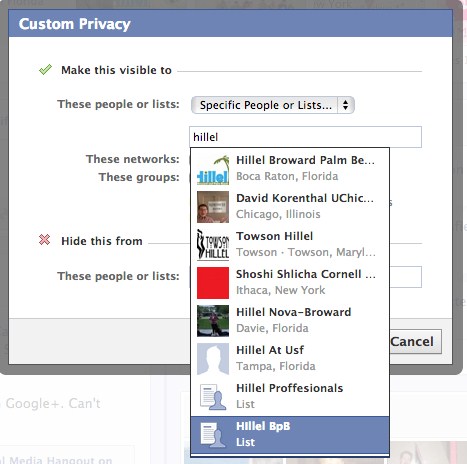
Task: Click the default silhouette for Hillel At Usf
Action: click(x=213, y=359)
